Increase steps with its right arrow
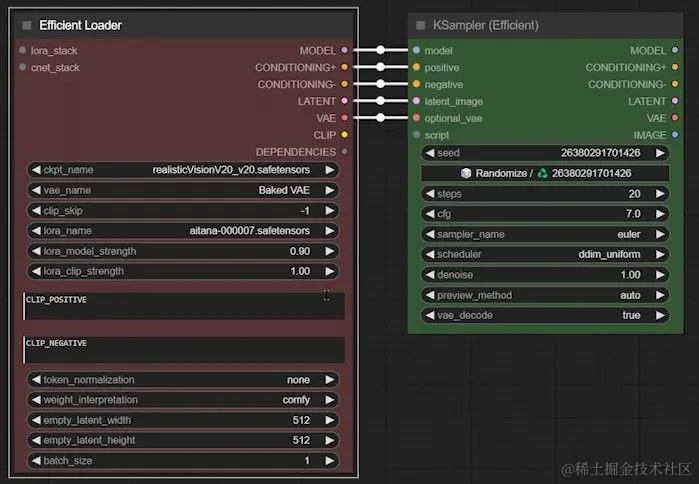Screen dimensions: 699x484 (660, 194)
